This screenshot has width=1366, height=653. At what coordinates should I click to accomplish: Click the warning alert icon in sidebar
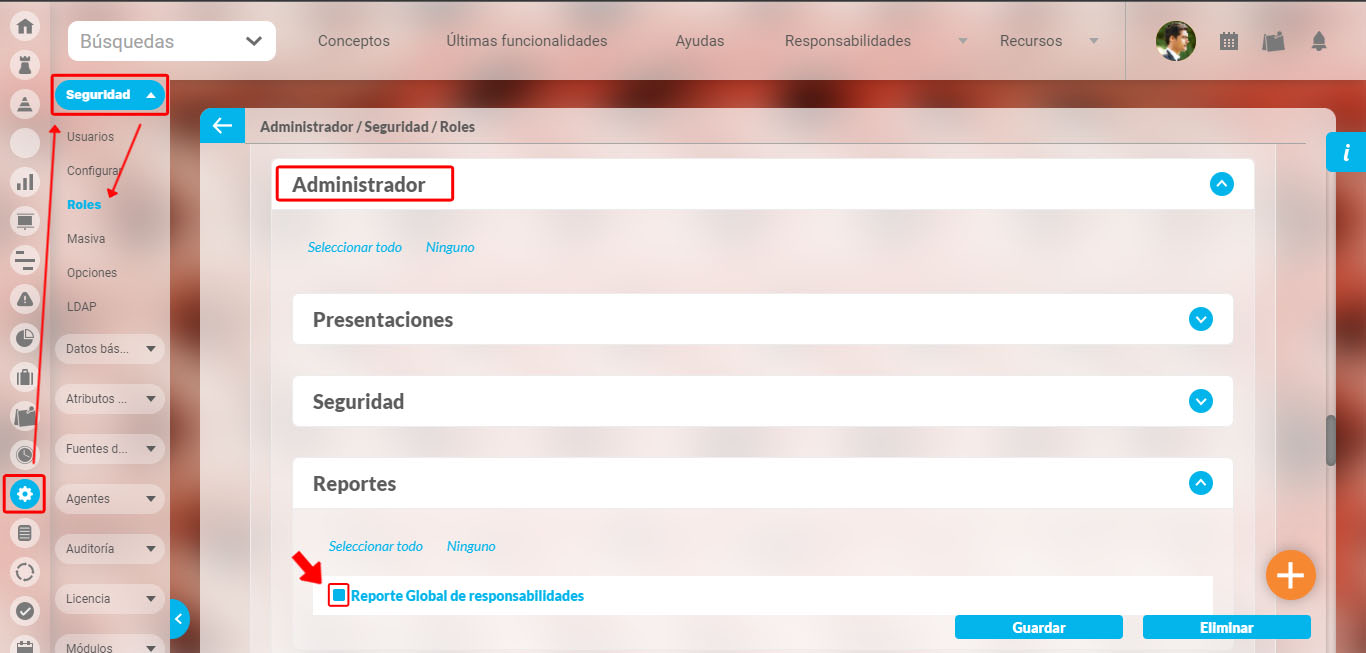(x=25, y=298)
